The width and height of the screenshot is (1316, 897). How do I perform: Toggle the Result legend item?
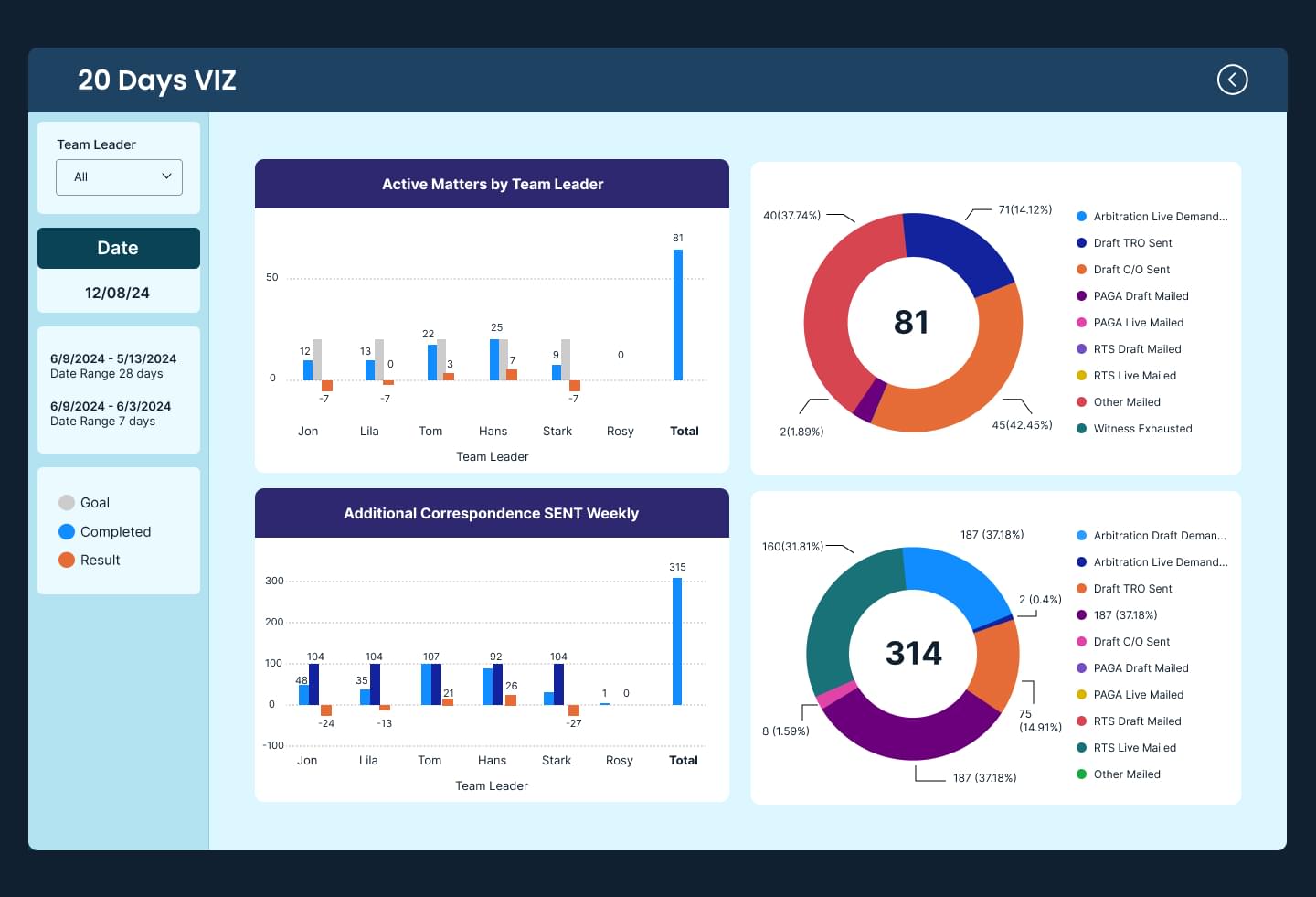point(90,560)
